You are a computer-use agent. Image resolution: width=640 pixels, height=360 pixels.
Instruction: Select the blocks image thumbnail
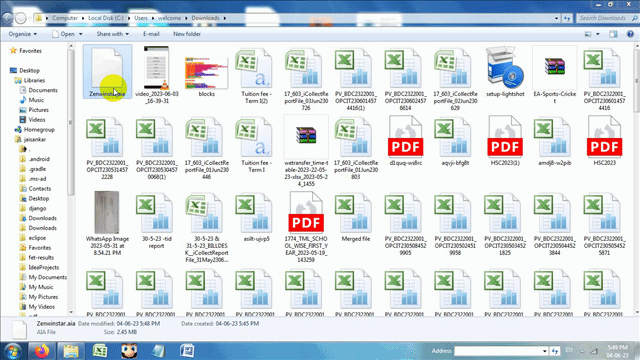tap(206, 73)
